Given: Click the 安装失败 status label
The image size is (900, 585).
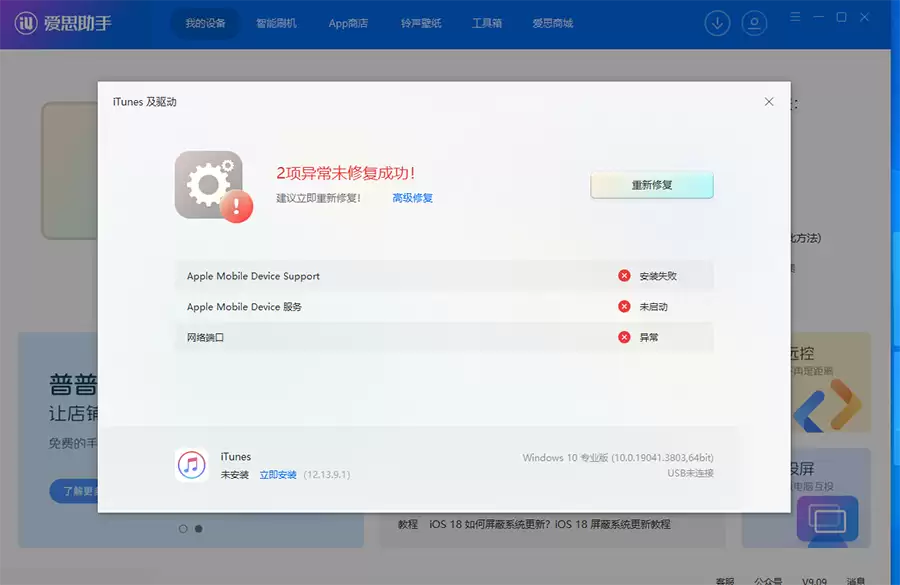Looking at the screenshot, I should tap(658, 276).
